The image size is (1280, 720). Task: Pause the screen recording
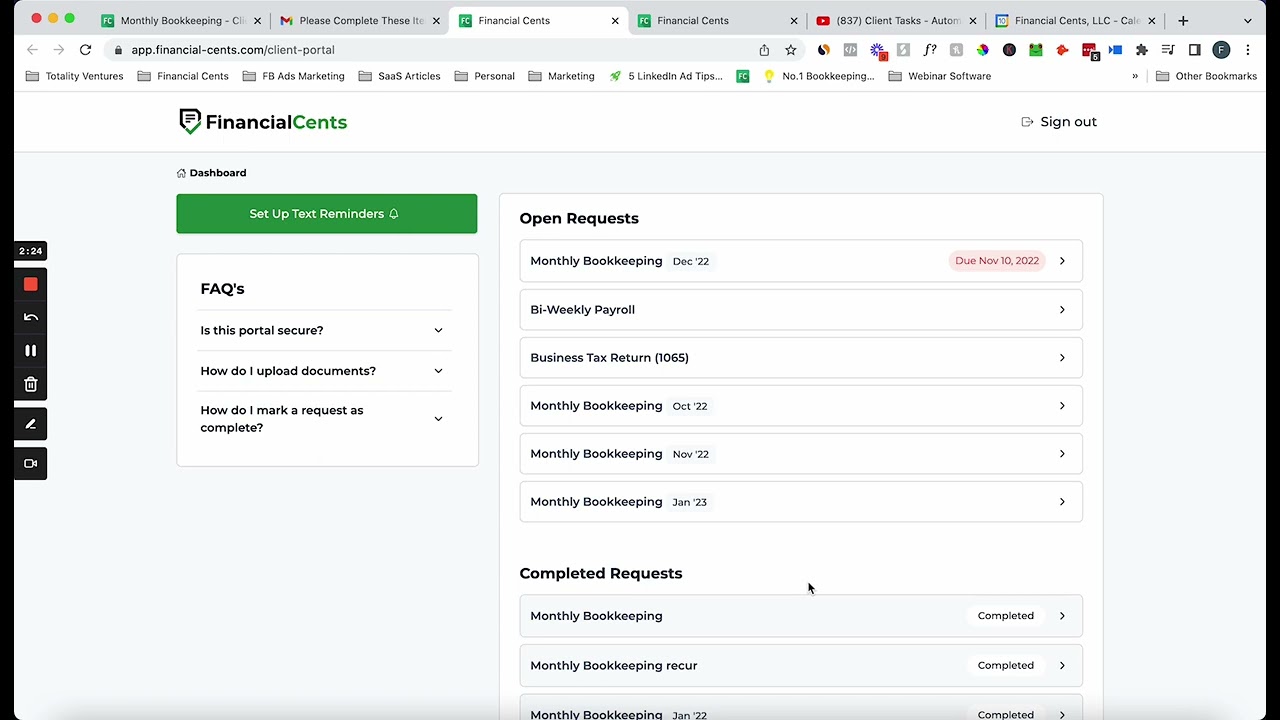point(30,351)
